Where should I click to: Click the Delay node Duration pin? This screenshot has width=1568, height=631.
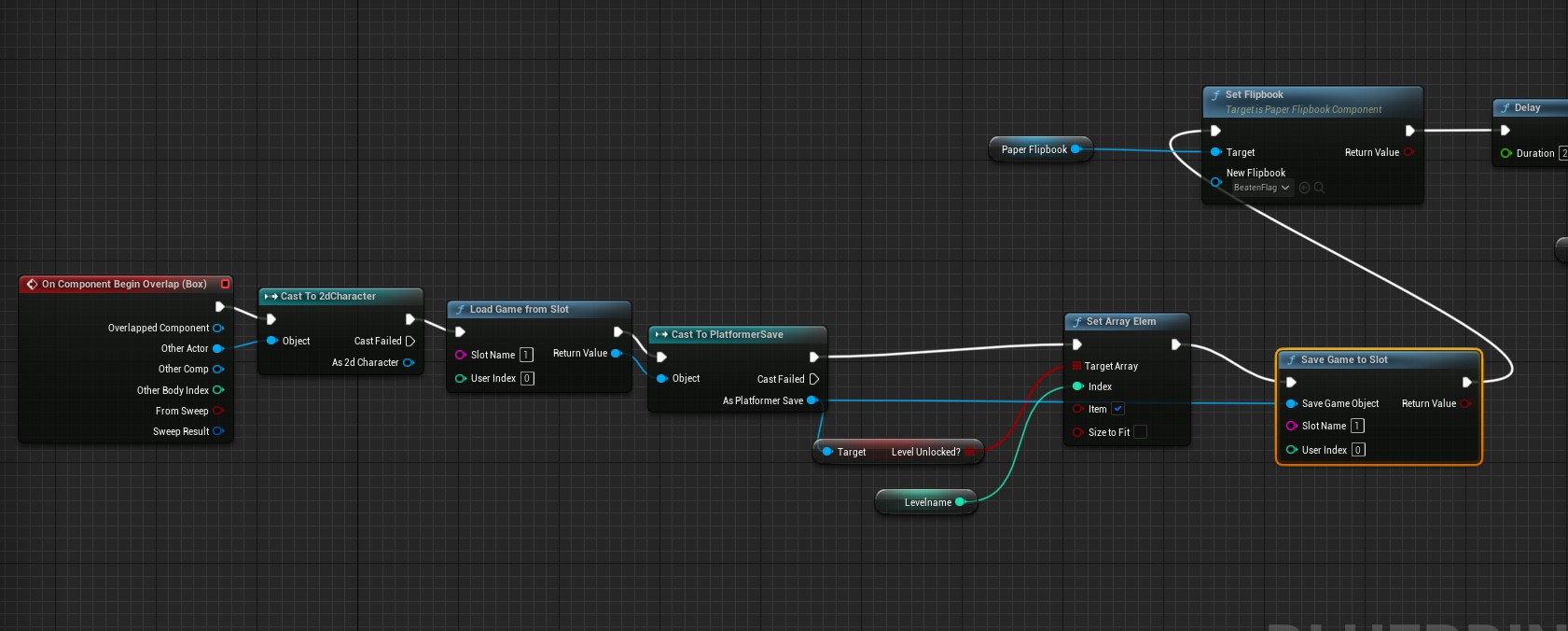click(x=1506, y=153)
